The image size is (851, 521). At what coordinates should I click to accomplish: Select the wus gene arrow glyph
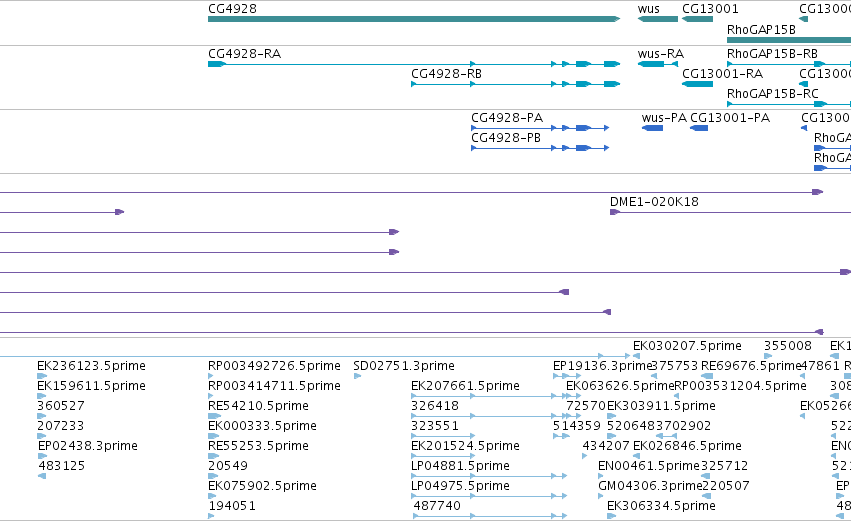click(x=658, y=19)
